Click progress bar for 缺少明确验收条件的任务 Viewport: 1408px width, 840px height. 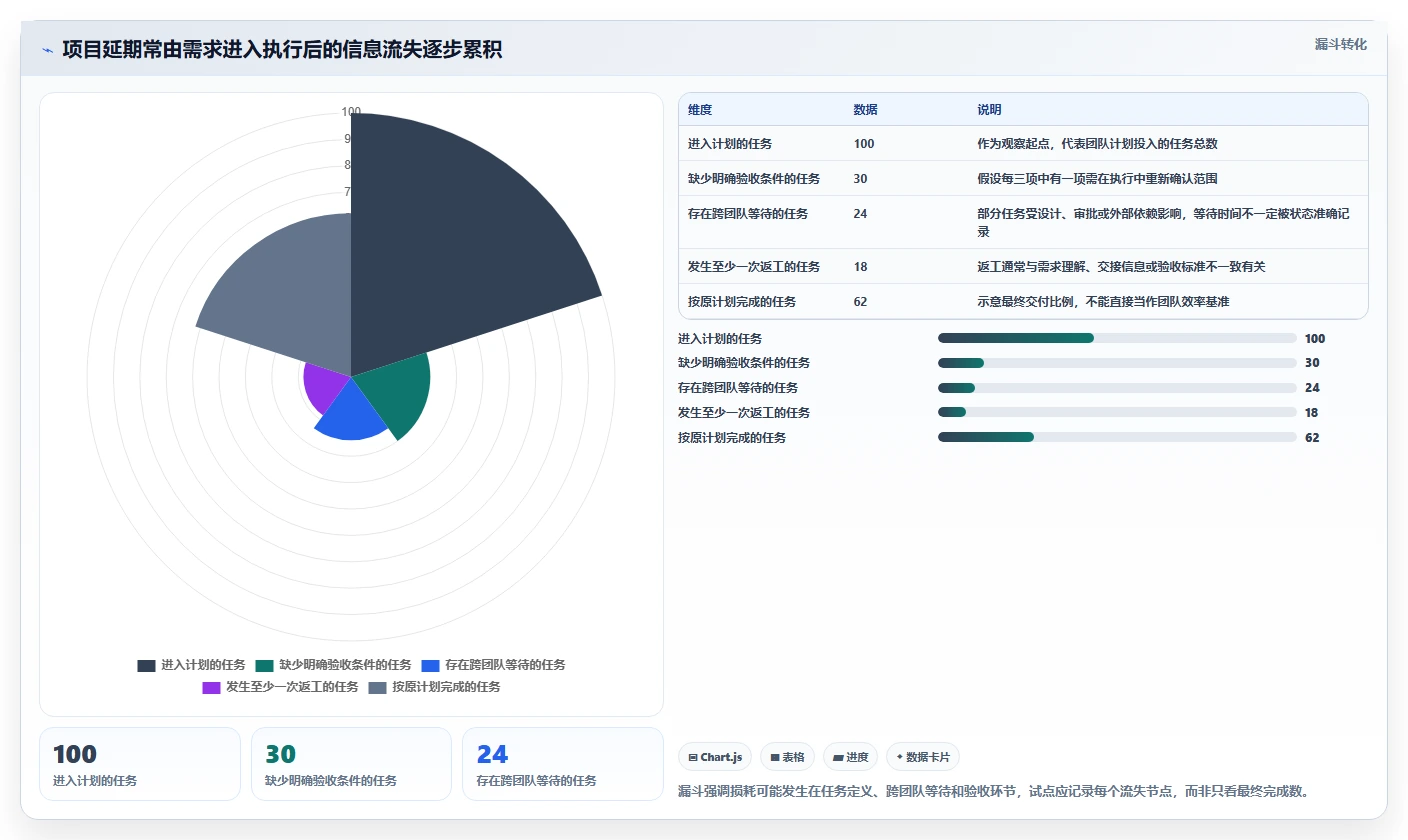tap(1117, 363)
